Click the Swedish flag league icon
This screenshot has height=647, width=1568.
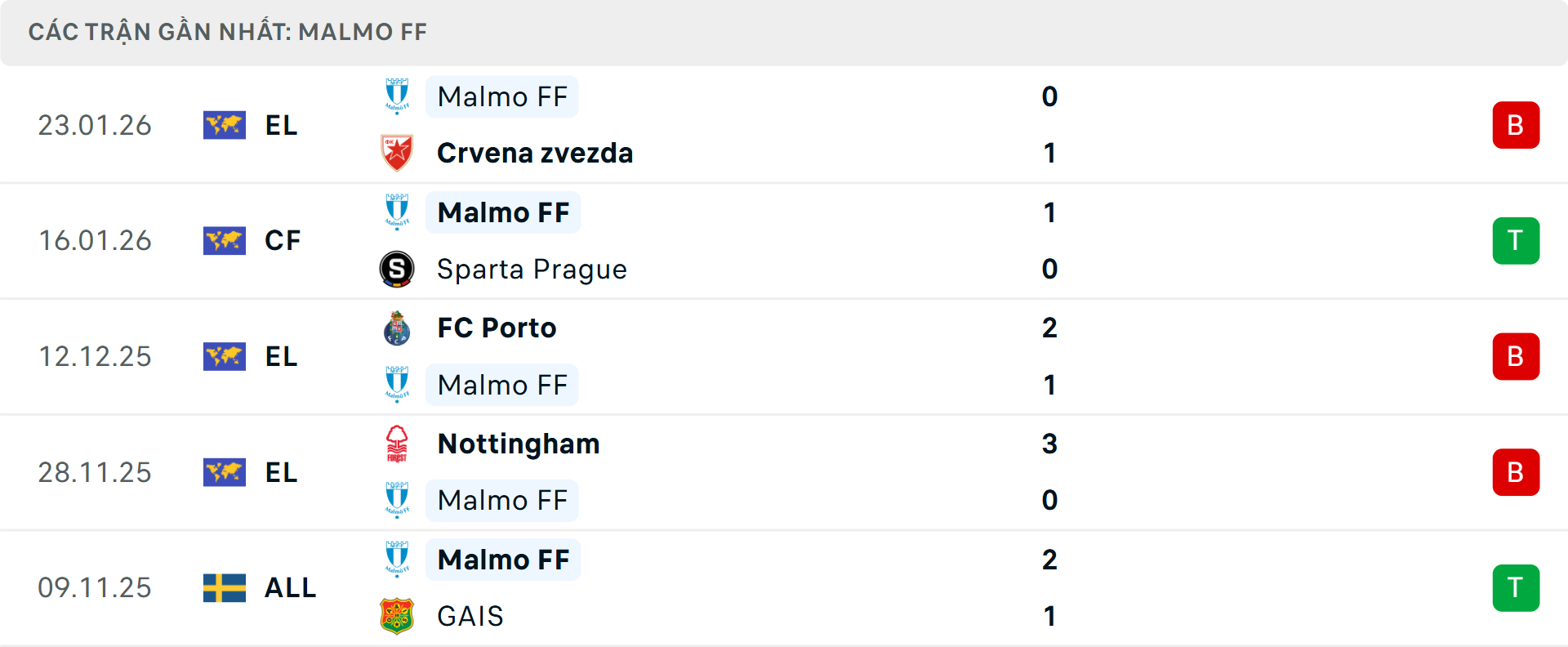[x=225, y=587]
